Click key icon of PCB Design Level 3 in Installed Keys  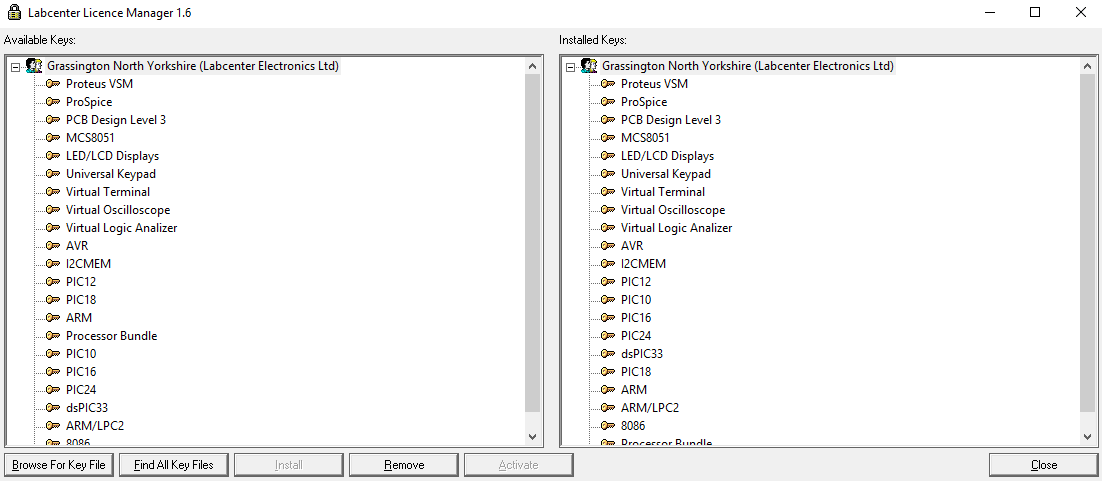[x=609, y=120]
